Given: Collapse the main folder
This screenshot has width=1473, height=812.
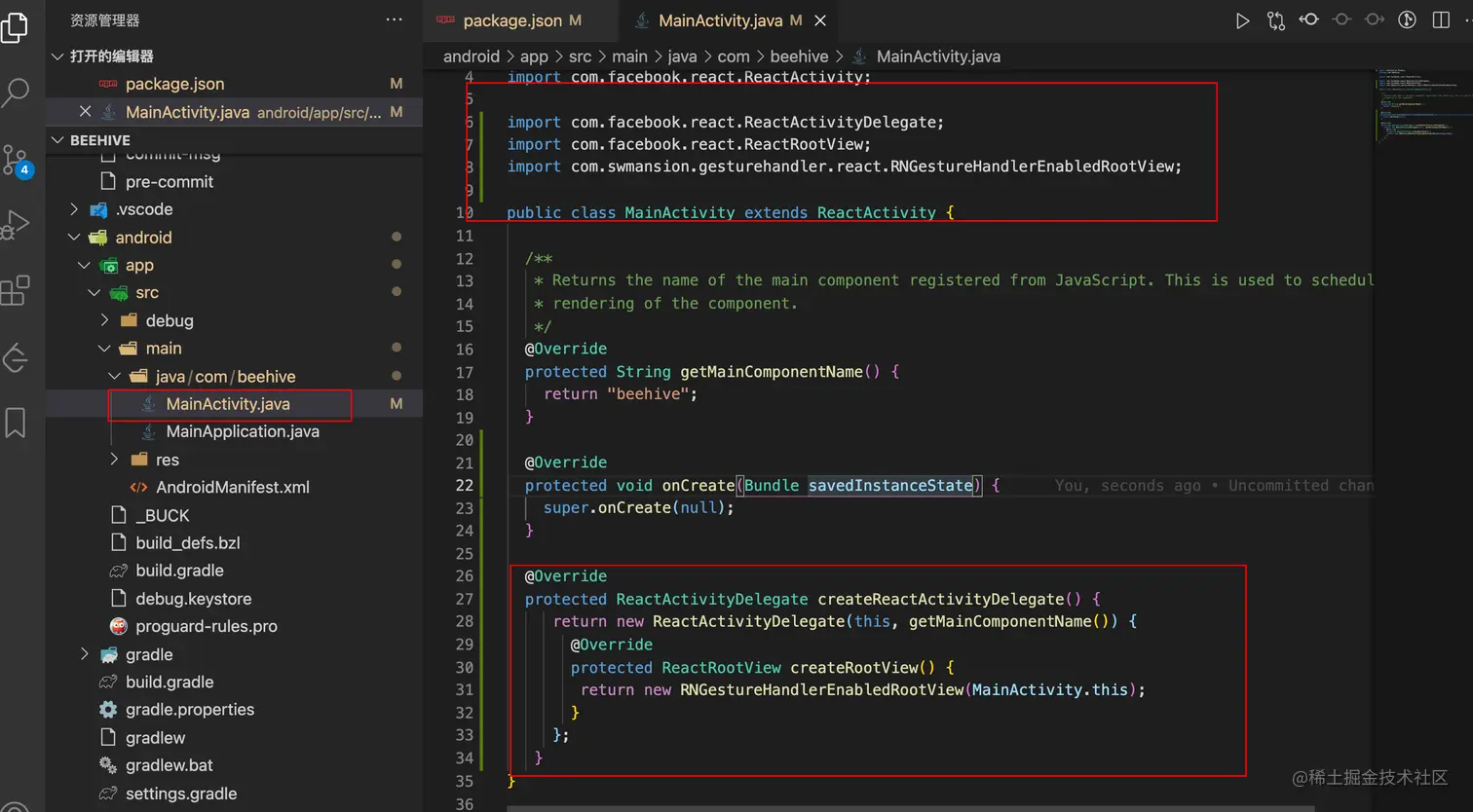Looking at the screenshot, I should 105,349.
